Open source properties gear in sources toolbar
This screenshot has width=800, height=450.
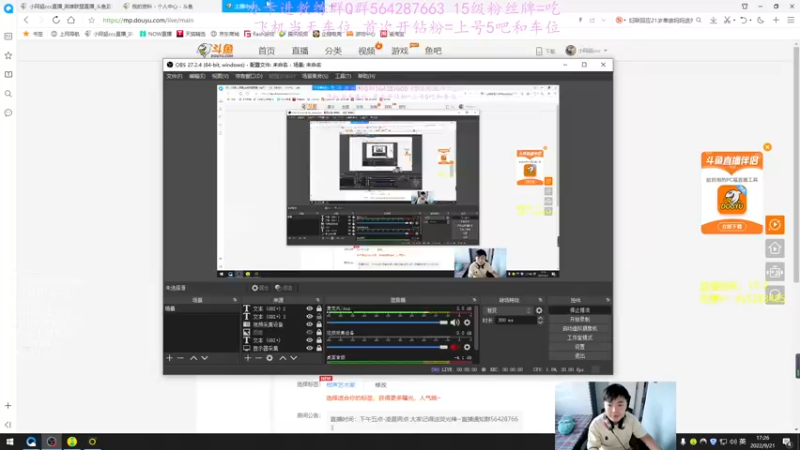(x=269, y=358)
